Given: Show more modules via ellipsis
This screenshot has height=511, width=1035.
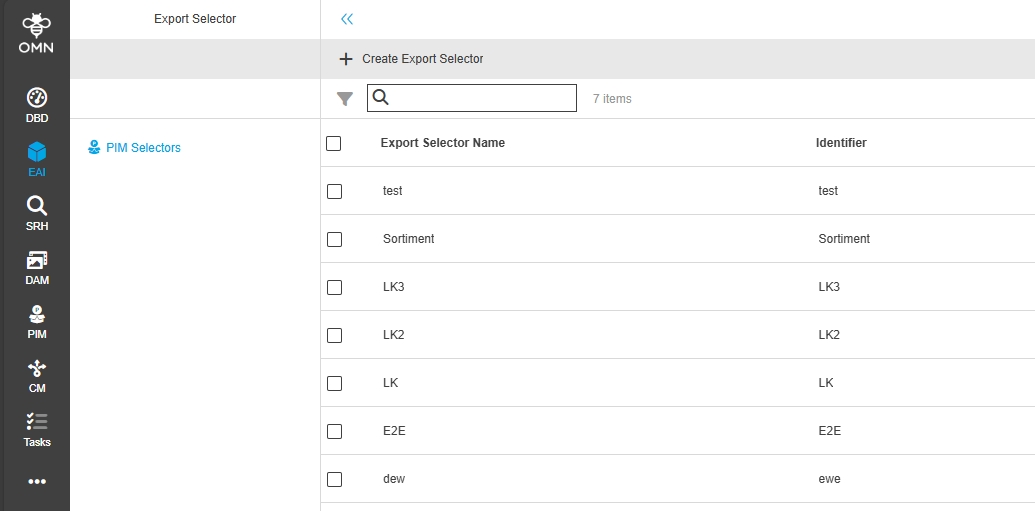Looking at the screenshot, I should [x=37, y=482].
